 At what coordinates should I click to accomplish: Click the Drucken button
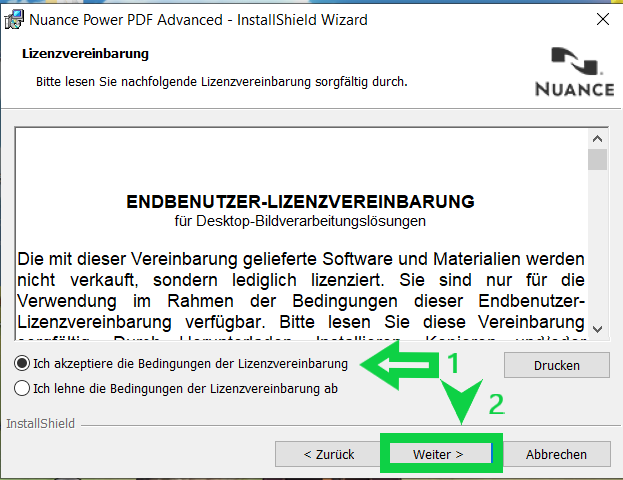pyautogui.click(x=557, y=365)
